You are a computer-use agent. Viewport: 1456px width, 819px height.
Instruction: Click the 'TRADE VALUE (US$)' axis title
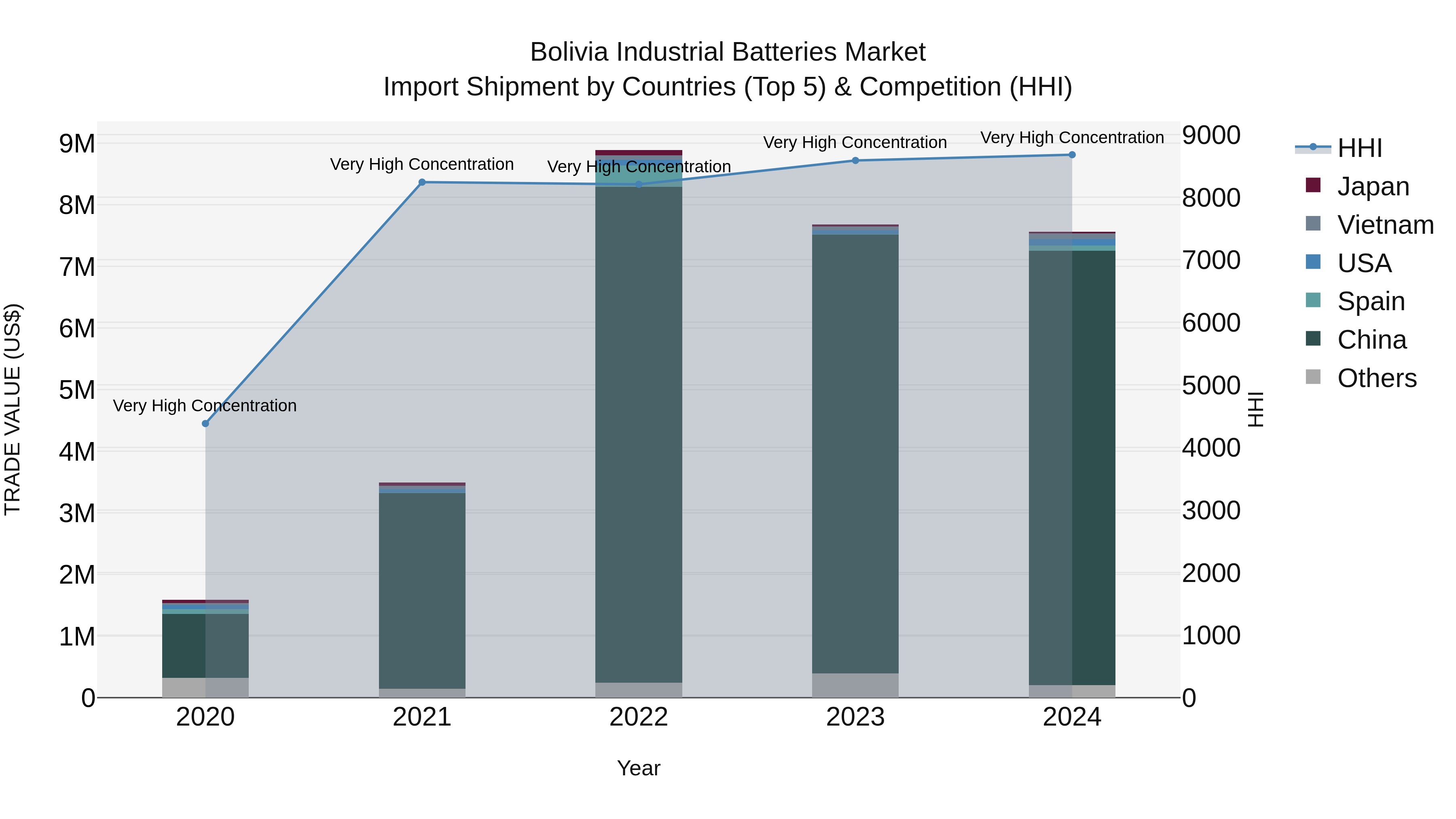pyautogui.click(x=13, y=409)
